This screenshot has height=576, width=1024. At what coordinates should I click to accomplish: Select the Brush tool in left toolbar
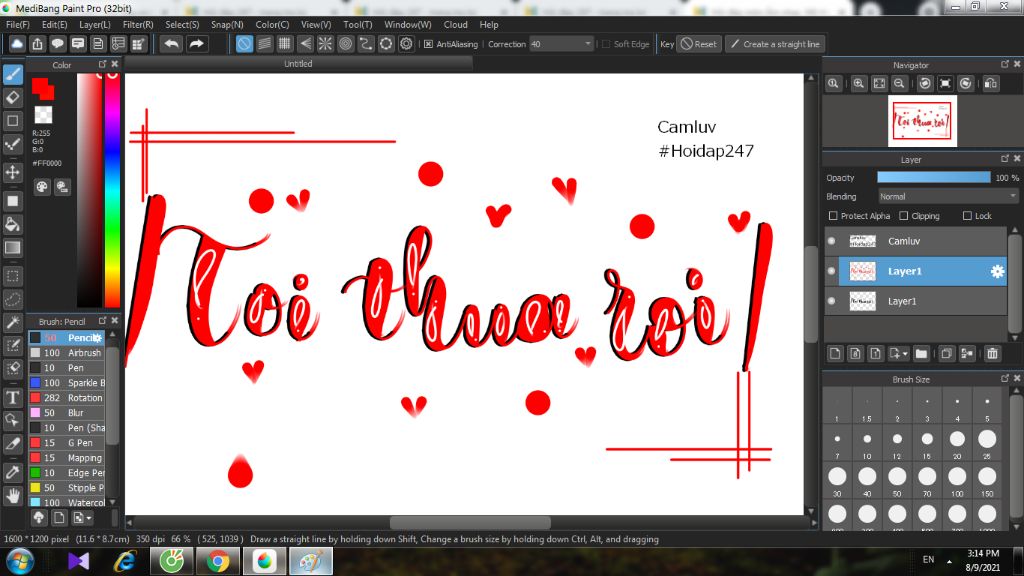(12, 74)
